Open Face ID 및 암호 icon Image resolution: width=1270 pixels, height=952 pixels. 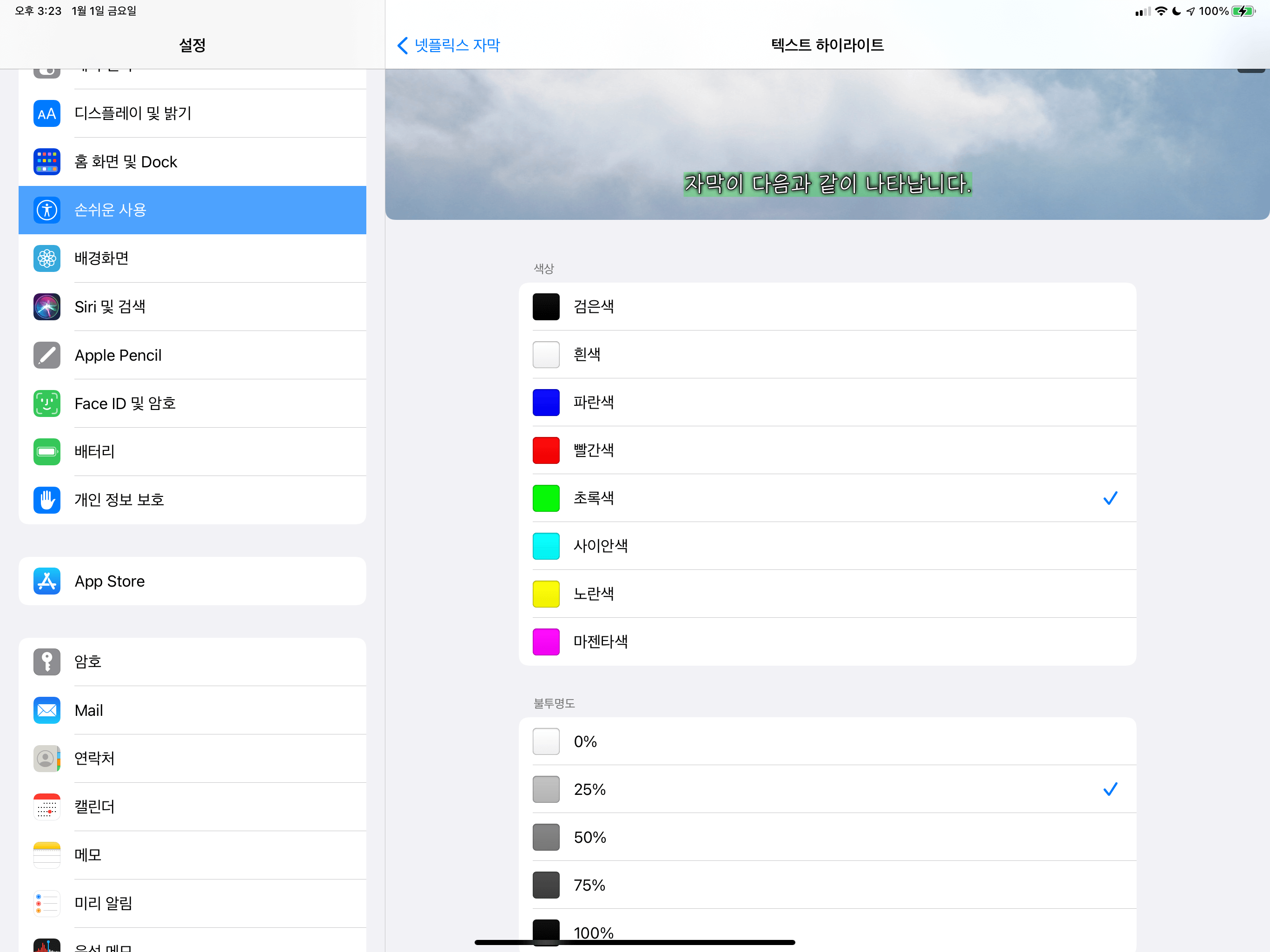46,403
